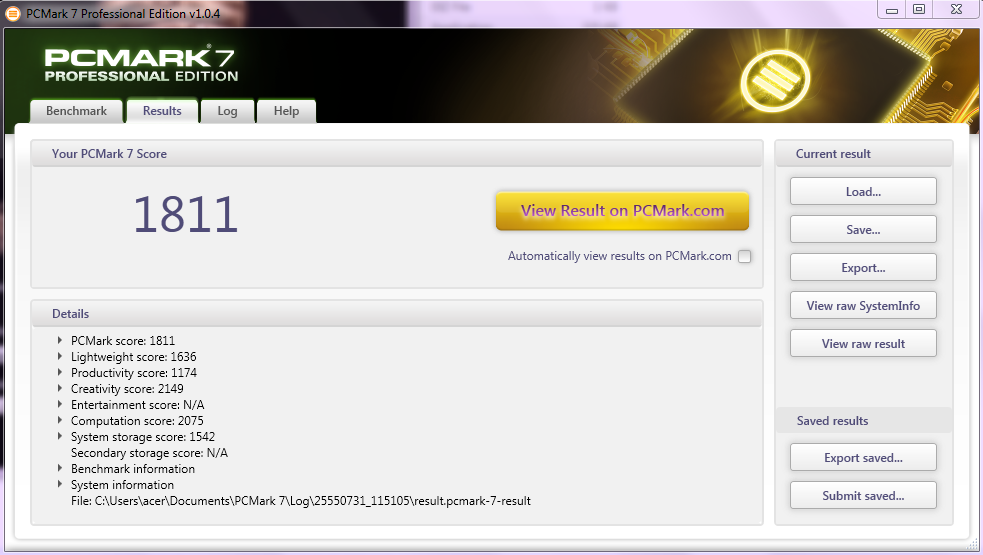Expand the Lightweight score row
This screenshot has width=983, height=555.
(60, 356)
